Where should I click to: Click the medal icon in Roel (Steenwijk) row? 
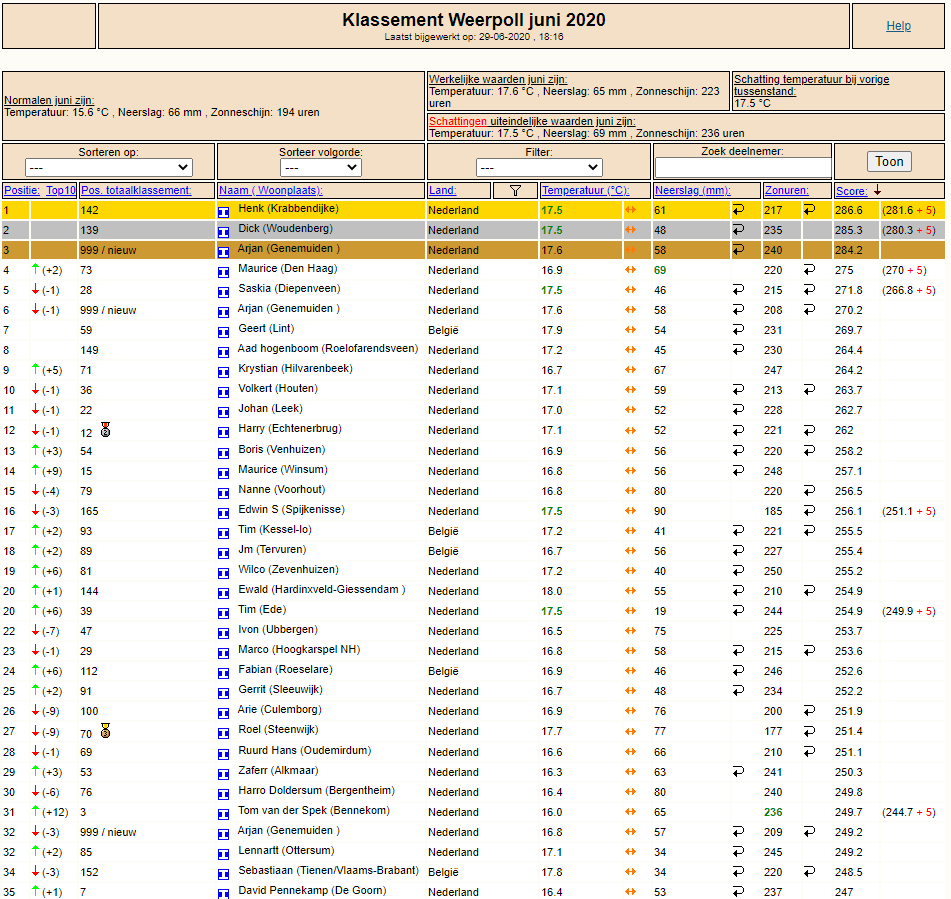click(105, 731)
